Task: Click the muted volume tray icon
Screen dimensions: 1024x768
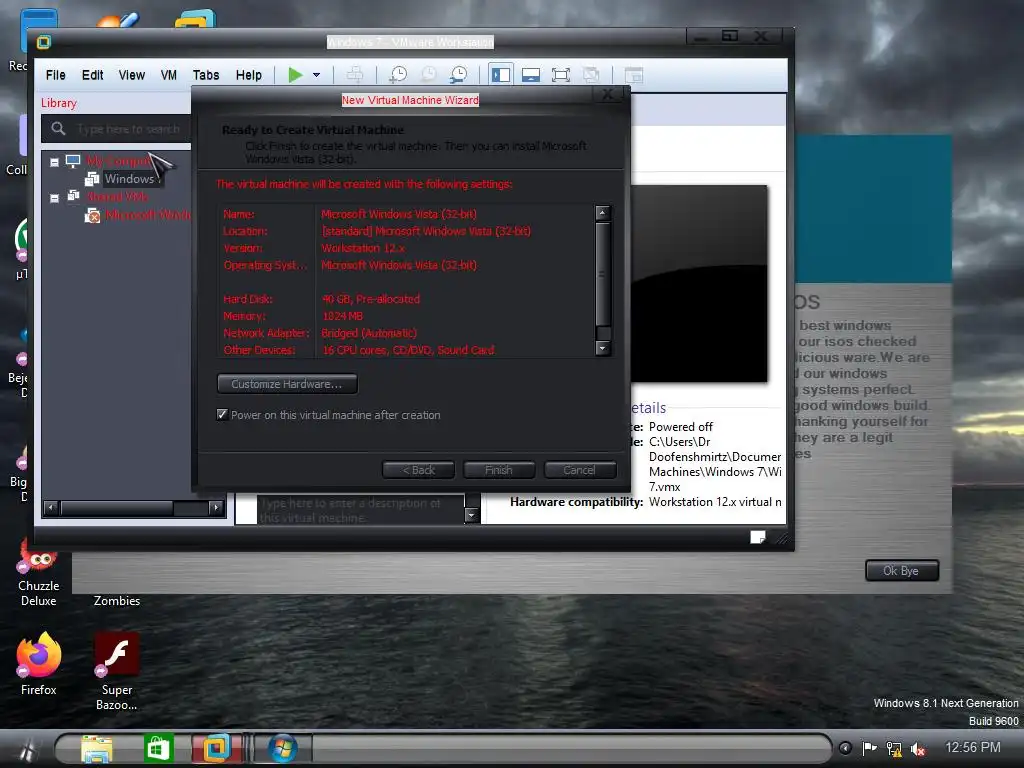Action: [x=918, y=749]
